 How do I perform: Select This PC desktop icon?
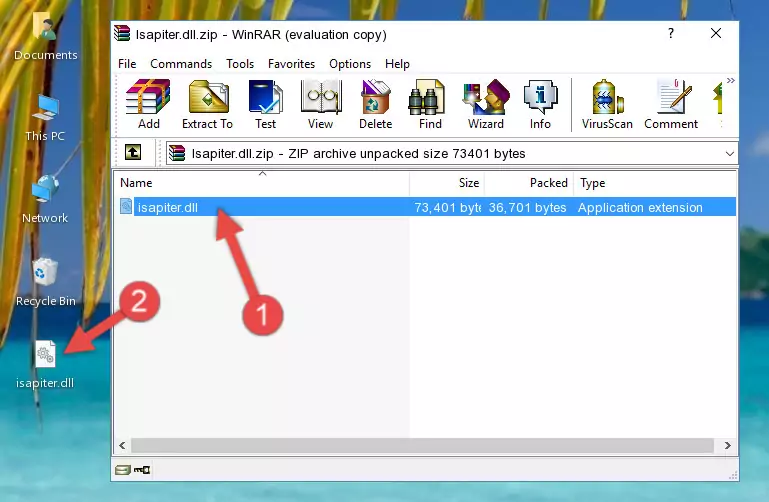pyautogui.click(x=45, y=118)
